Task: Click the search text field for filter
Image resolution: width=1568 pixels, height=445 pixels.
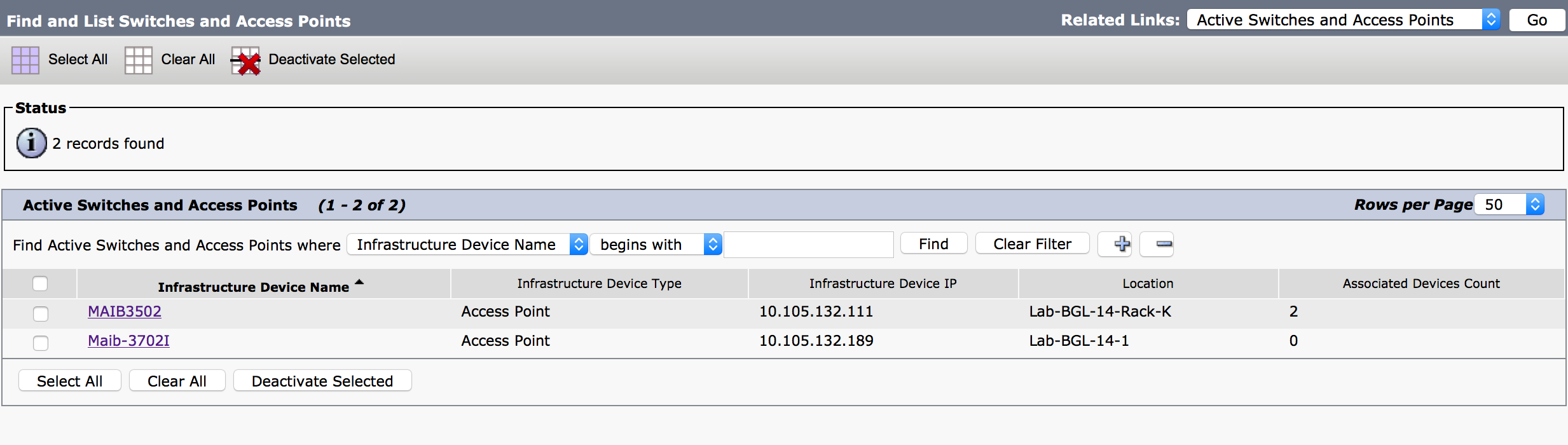Action: click(x=808, y=245)
